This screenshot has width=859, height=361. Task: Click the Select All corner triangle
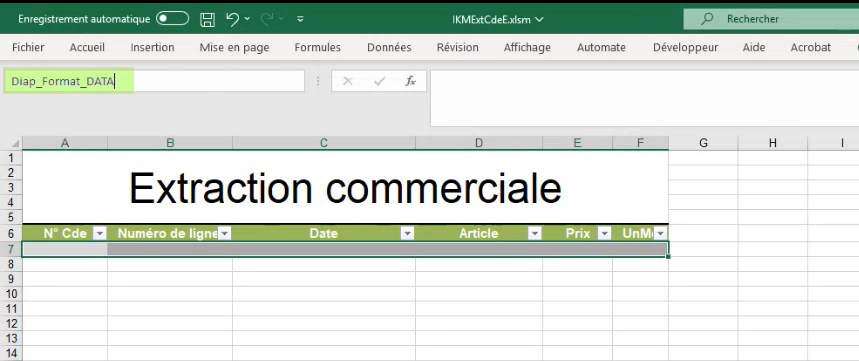tap(15, 144)
